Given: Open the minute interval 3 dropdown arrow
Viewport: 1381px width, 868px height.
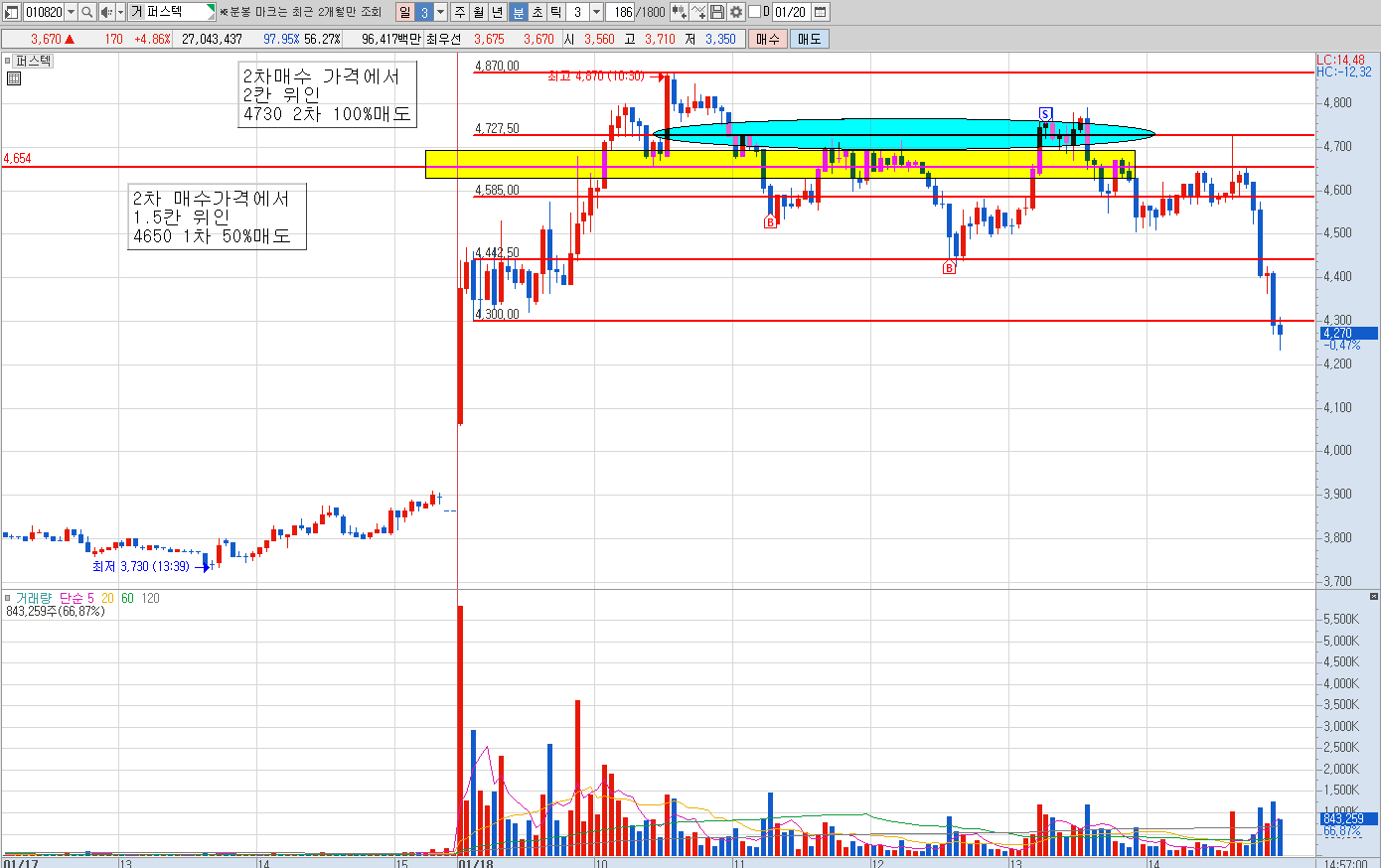Looking at the screenshot, I should (596, 12).
